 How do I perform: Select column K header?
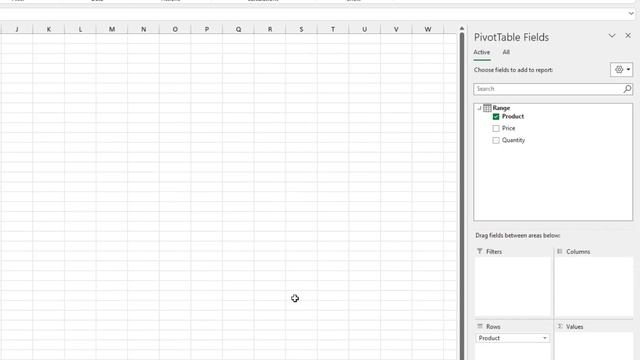[49, 29]
